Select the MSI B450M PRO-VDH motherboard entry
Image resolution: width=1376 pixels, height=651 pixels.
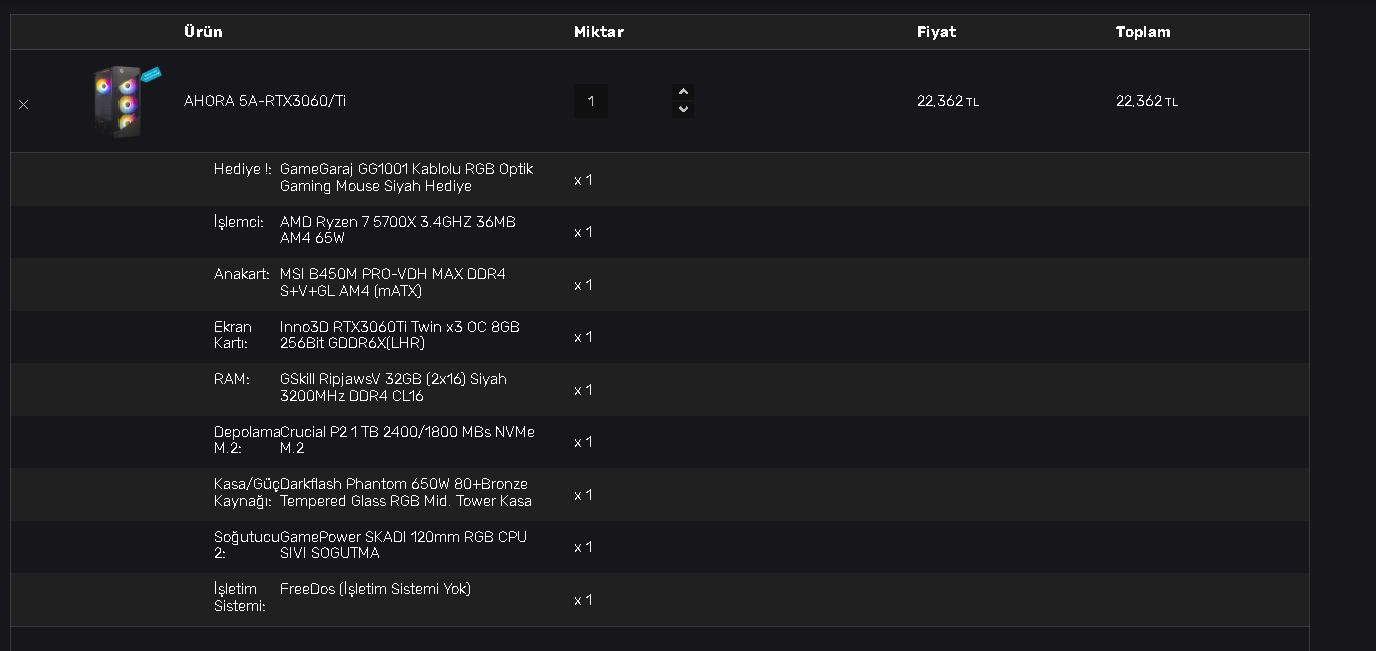pos(392,283)
